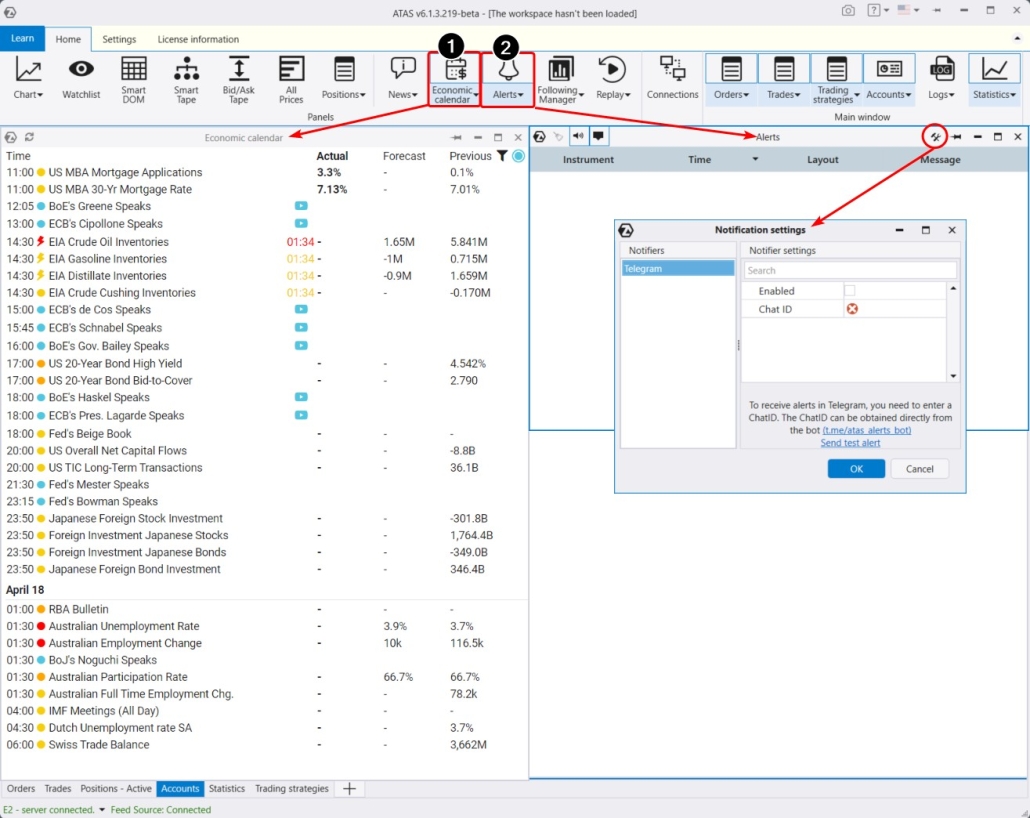Screen dimensions: 1030x818
Task: Click OK in Notification settings
Action: (855, 469)
